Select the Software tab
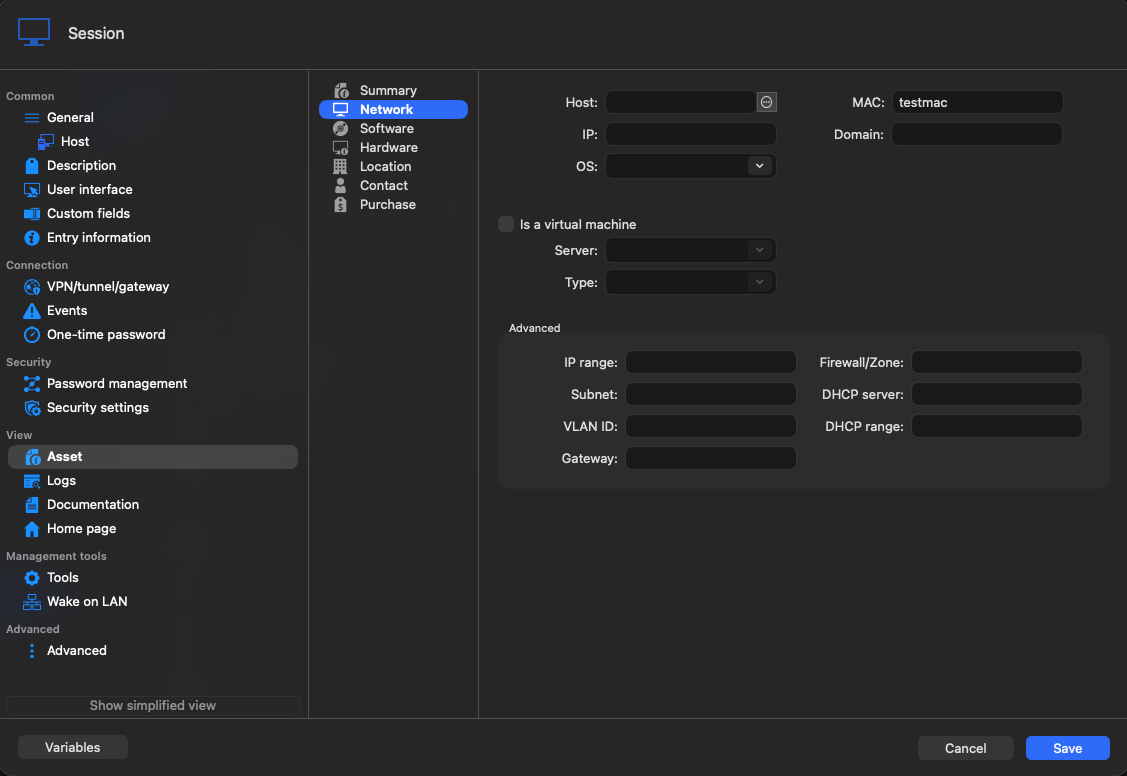This screenshot has height=776, width=1127. pos(393,129)
